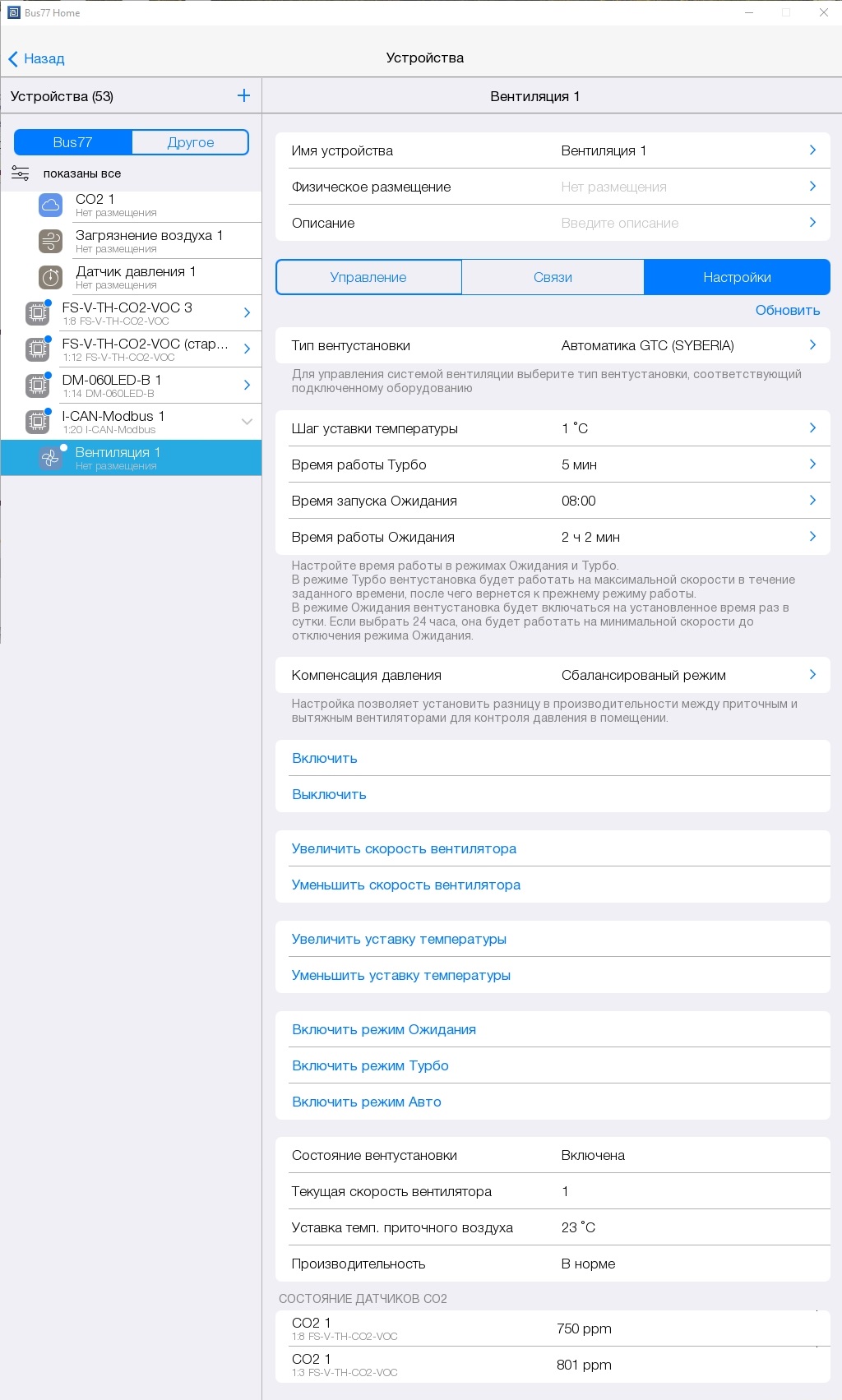Viewport: 842px width, 1400px height.
Task: Open Тип вентустановки selection
Action: [x=553, y=345]
